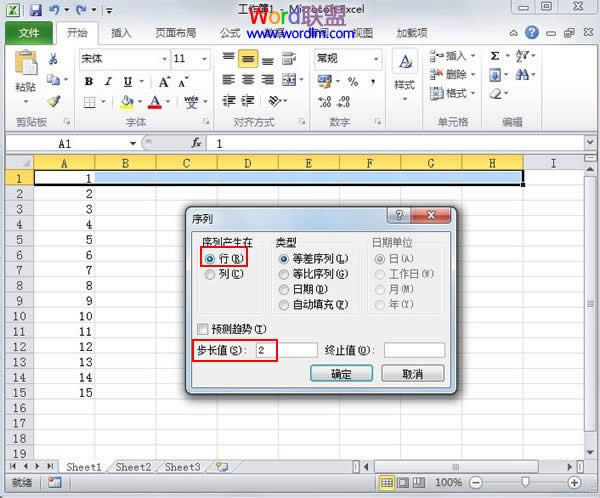Select 等差序列(L) linear series type
The image size is (600, 498).
click(284, 259)
